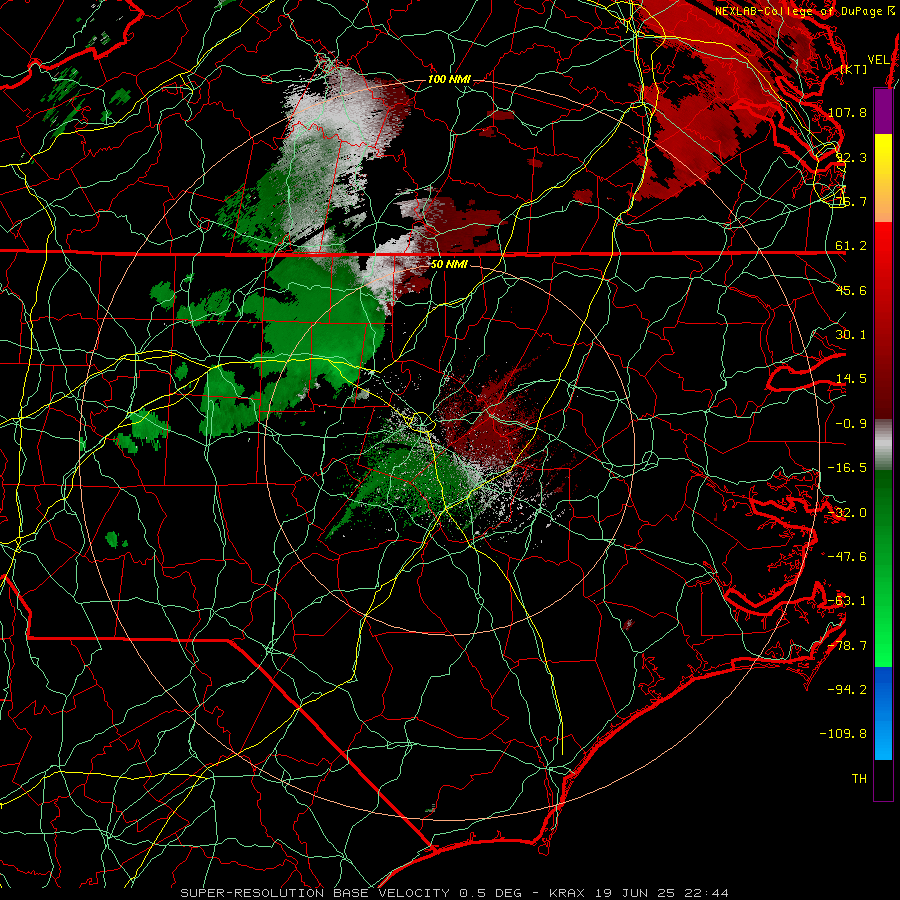Click the blue segment of velocity color bar
Screen dimensions: 900x900
click(883, 713)
